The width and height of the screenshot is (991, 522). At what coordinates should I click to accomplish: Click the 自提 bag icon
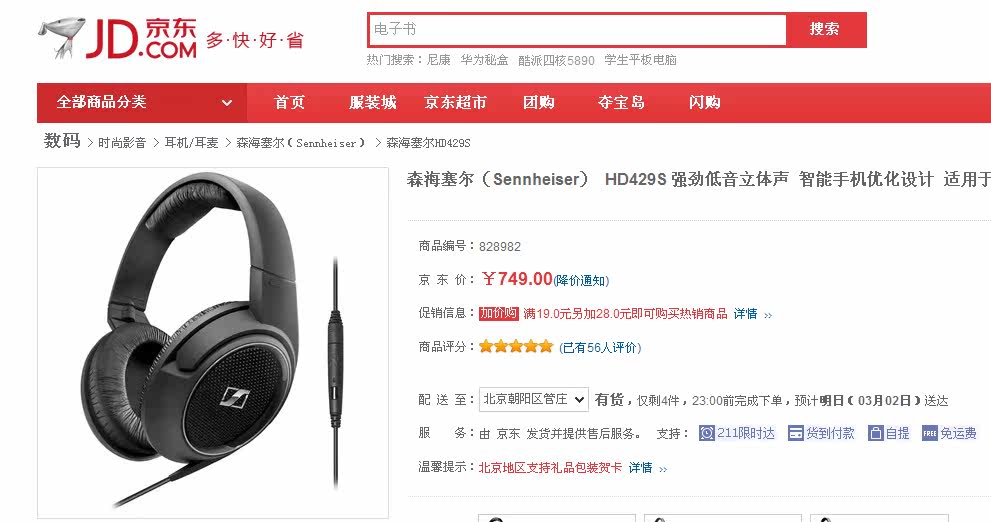[875, 433]
